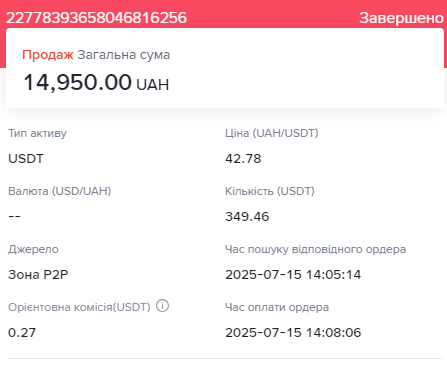Click the Час пошуку відповідного ордера label

(x=315, y=249)
